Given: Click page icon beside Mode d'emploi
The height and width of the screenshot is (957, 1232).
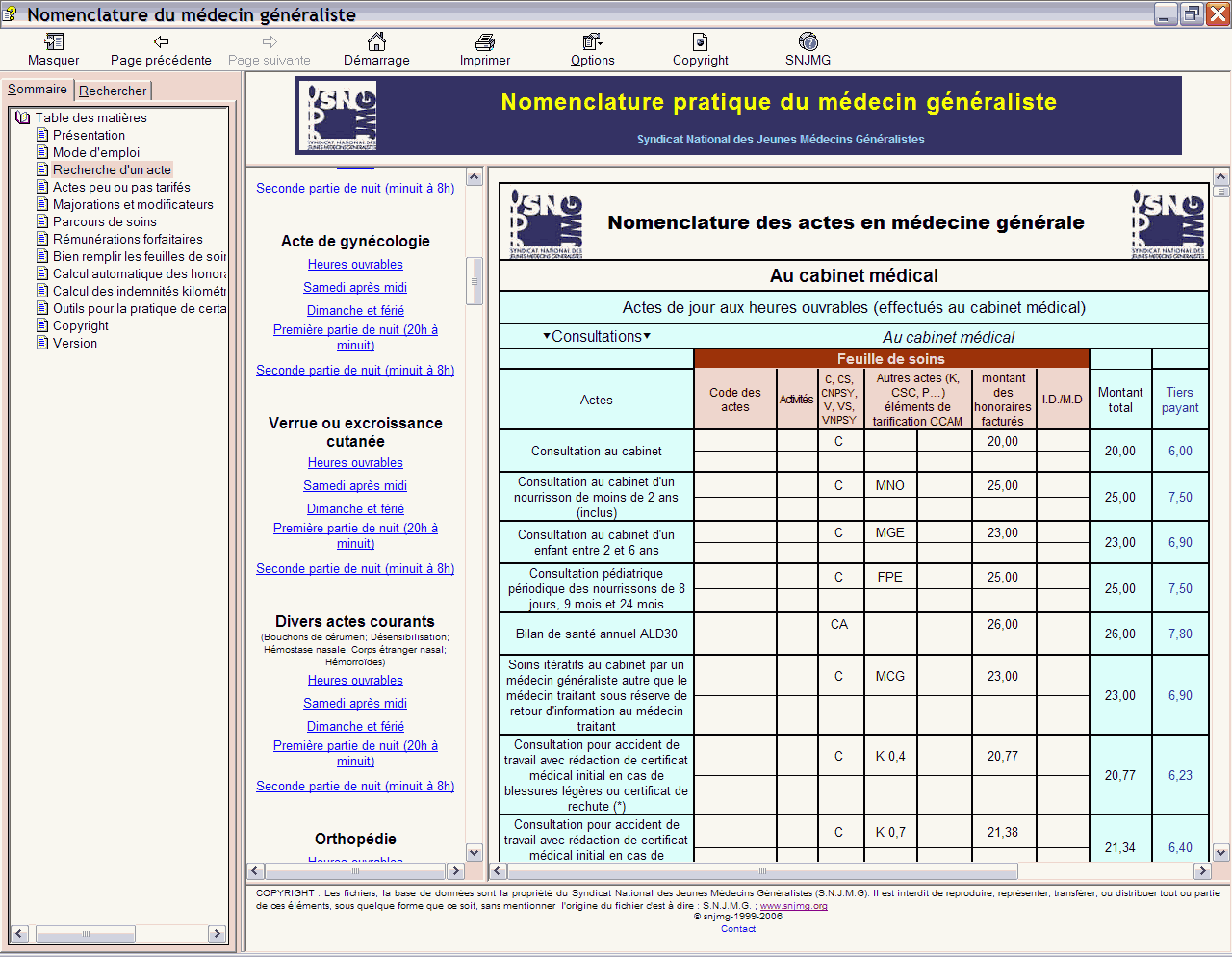Looking at the screenshot, I should click(42, 152).
